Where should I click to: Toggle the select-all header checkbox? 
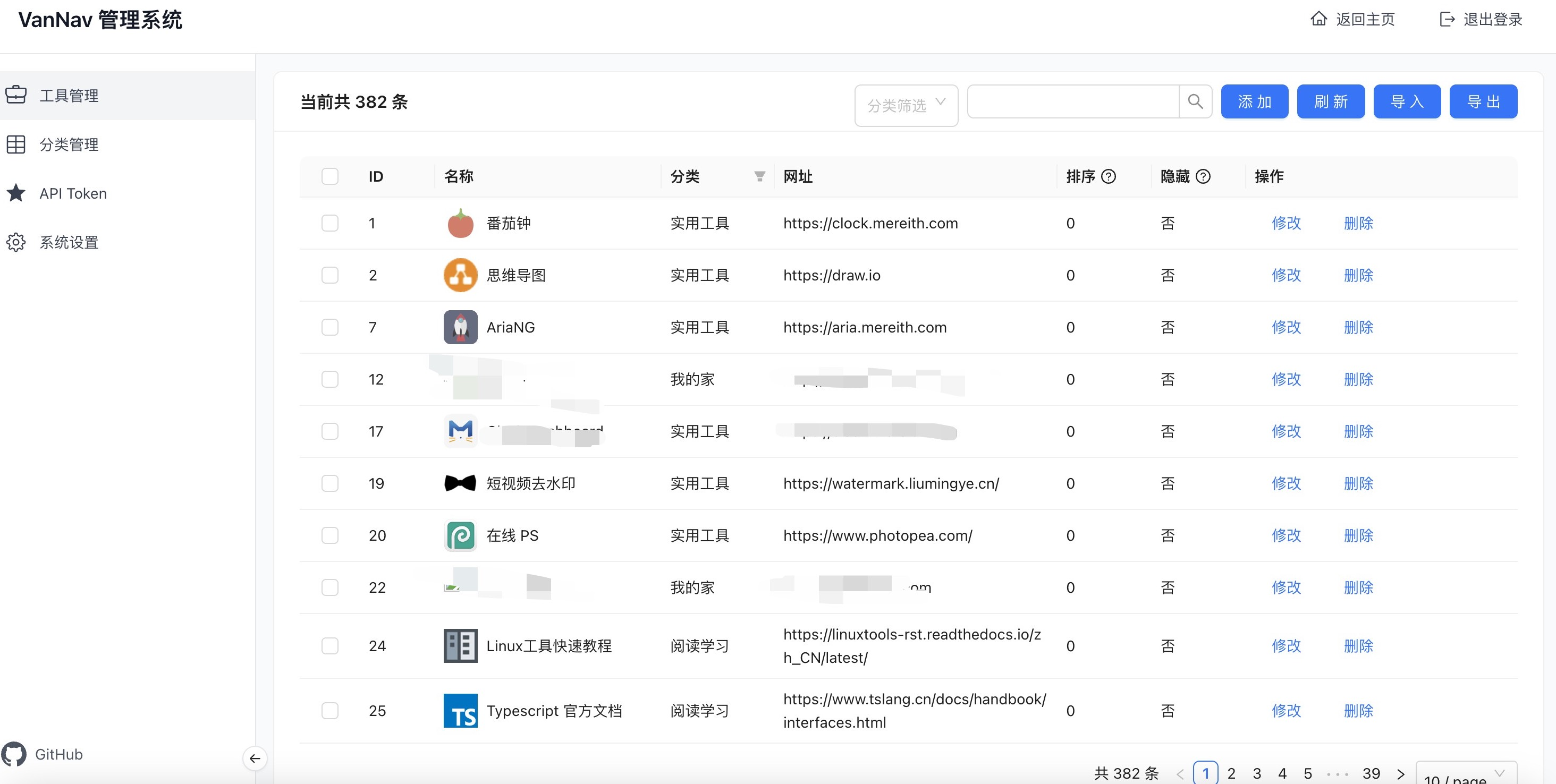click(330, 176)
